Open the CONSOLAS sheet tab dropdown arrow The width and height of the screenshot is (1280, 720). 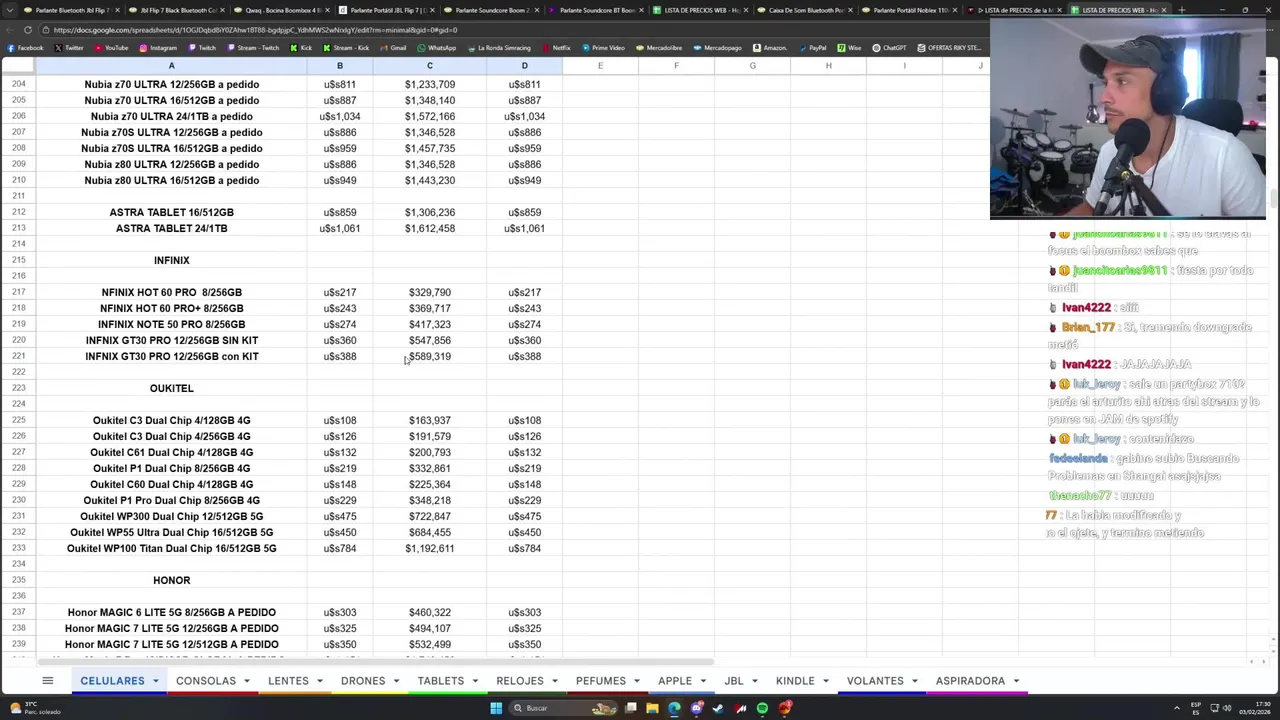[247, 681]
